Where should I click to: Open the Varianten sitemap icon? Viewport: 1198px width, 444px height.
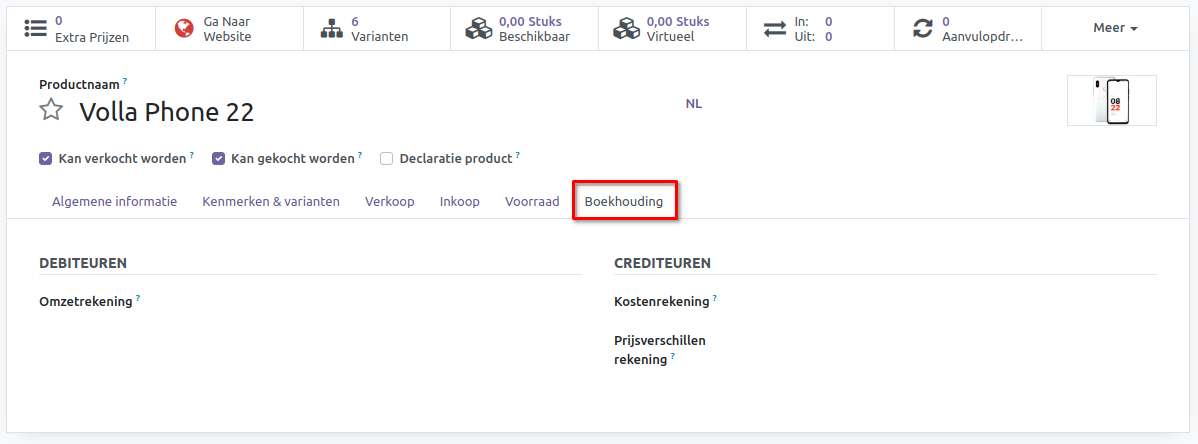click(331, 28)
